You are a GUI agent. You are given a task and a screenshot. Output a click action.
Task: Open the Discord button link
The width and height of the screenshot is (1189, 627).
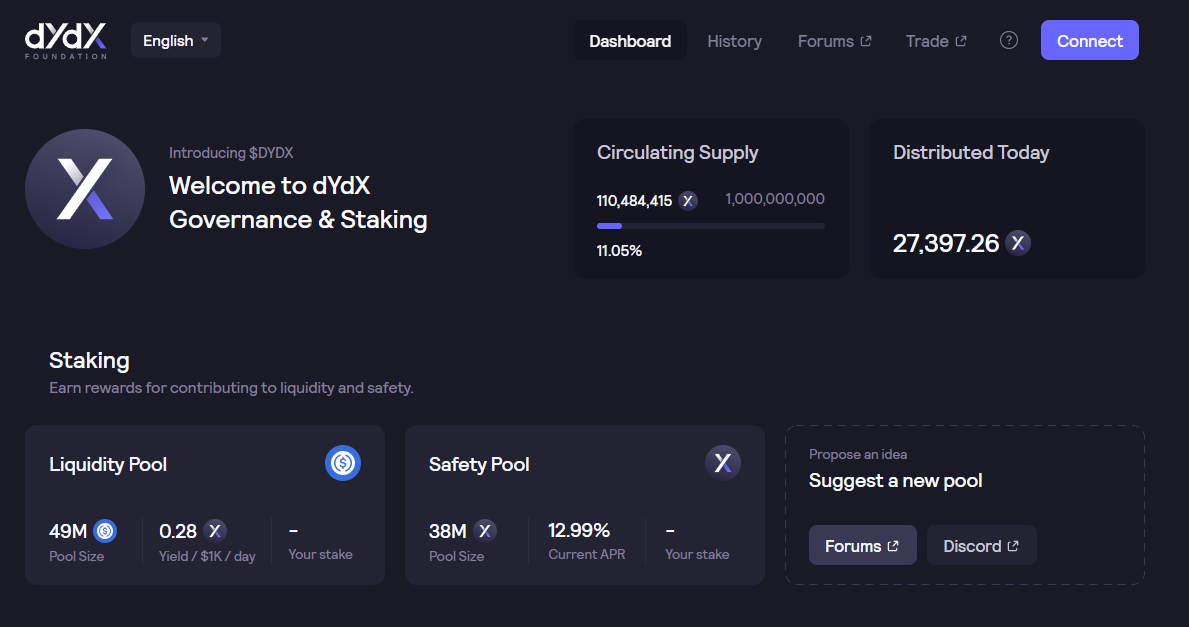tap(981, 546)
